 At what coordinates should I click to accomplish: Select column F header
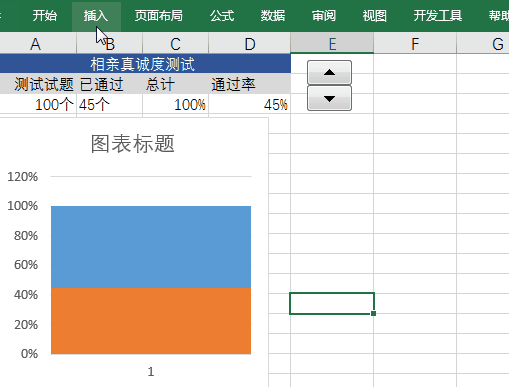click(415, 44)
